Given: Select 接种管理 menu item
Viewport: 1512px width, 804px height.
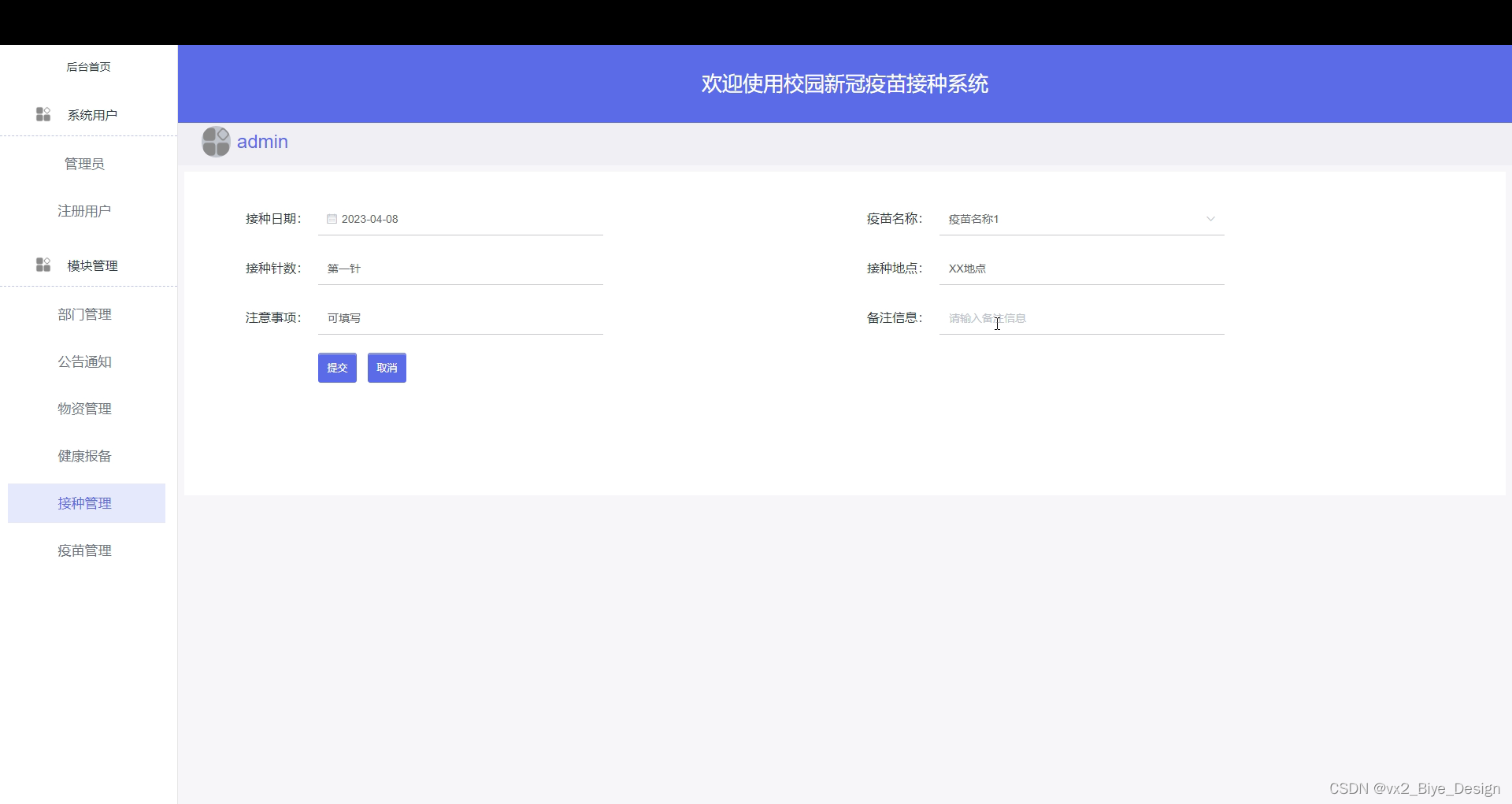Looking at the screenshot, I should point(87,503).
